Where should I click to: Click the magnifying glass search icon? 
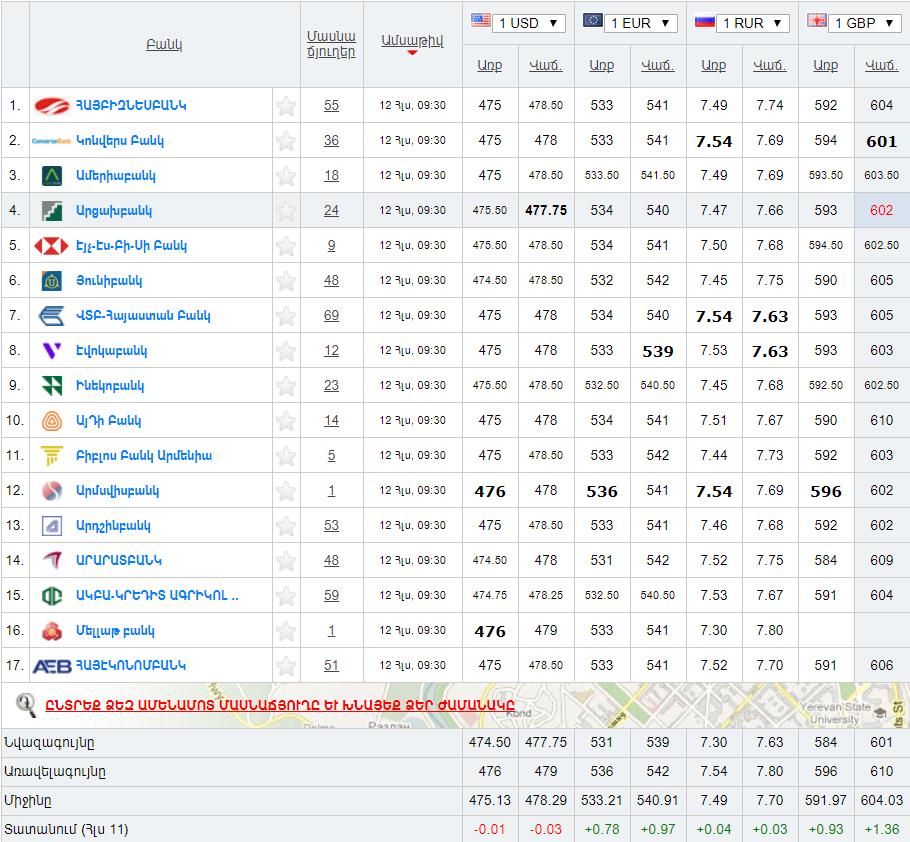(26, 705)
